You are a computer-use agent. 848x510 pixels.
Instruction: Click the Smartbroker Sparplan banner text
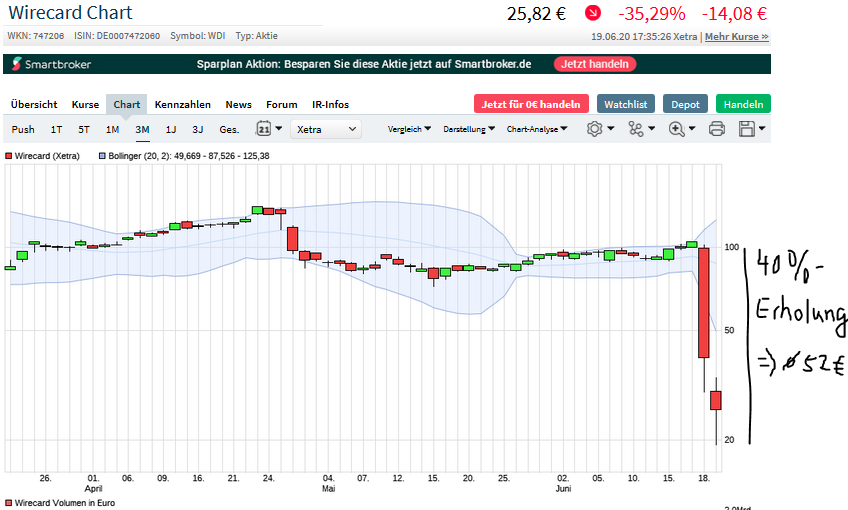364,64
